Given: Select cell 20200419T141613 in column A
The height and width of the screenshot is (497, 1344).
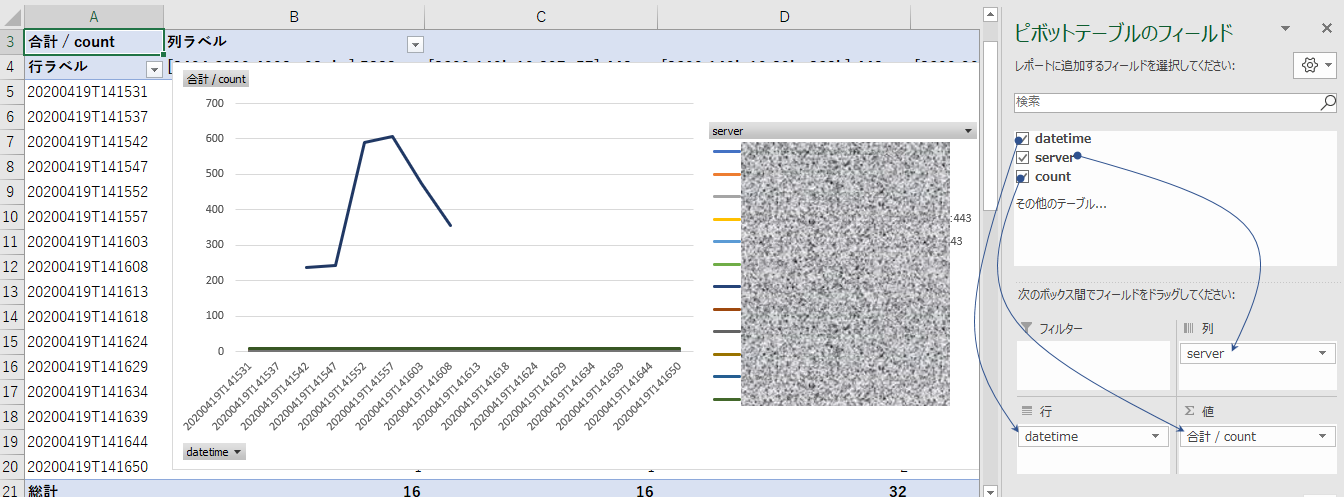Looking at the screenshot, I should click(x=94, y=292).
